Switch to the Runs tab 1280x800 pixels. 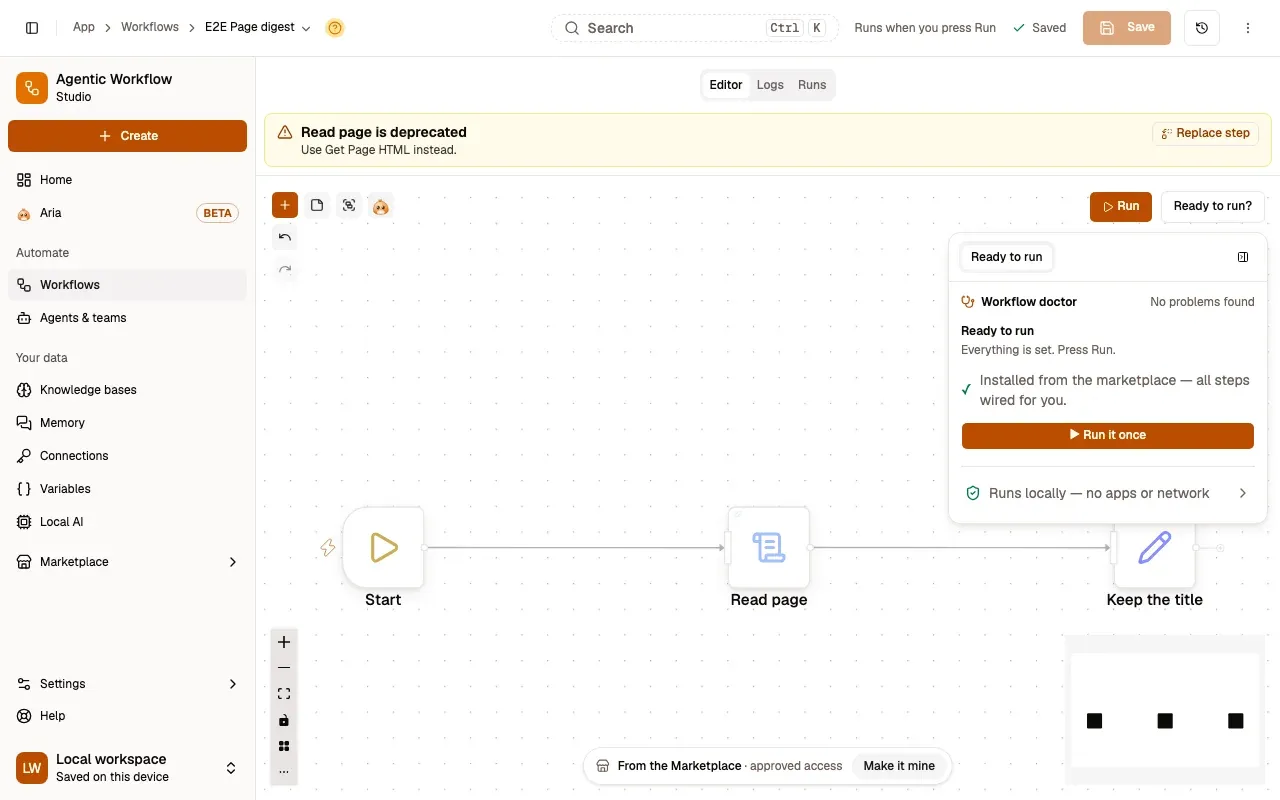(812, 85)
